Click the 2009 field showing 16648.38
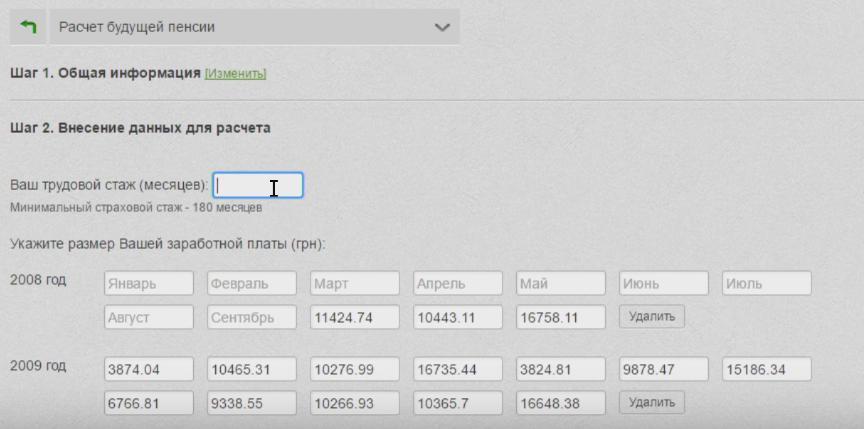Viewport: 864px width, 429px height. (x=561, y=403)
